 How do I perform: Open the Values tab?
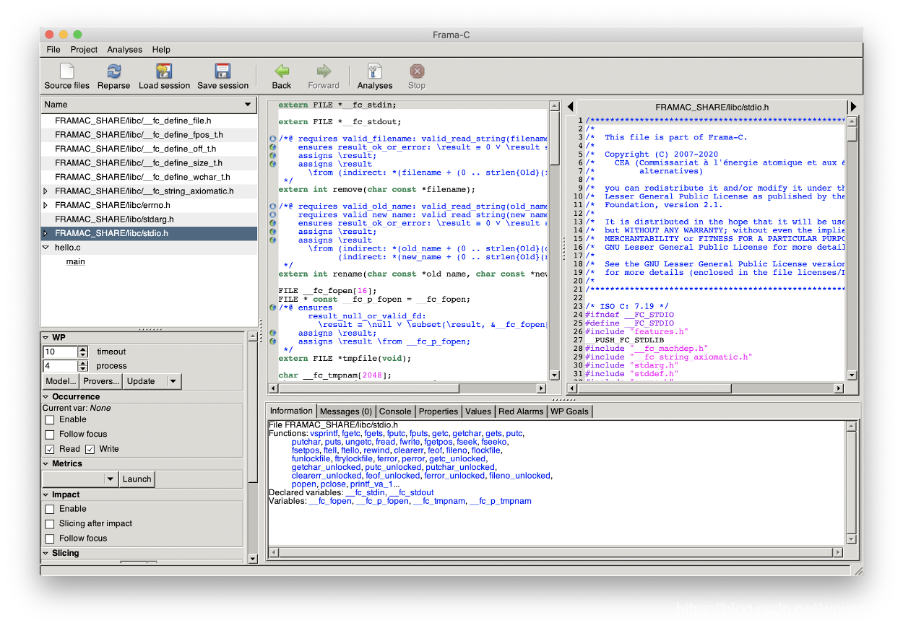478,411
